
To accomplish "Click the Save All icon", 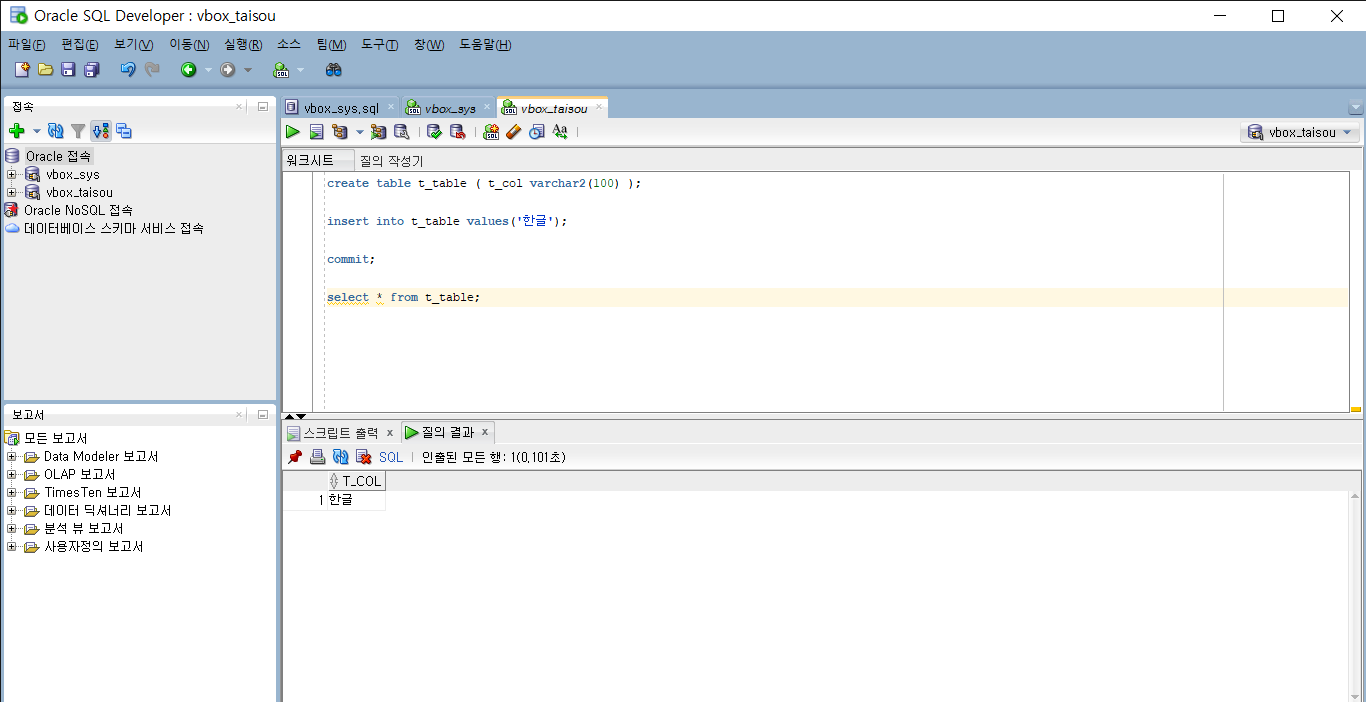I will tap(92, 70).
